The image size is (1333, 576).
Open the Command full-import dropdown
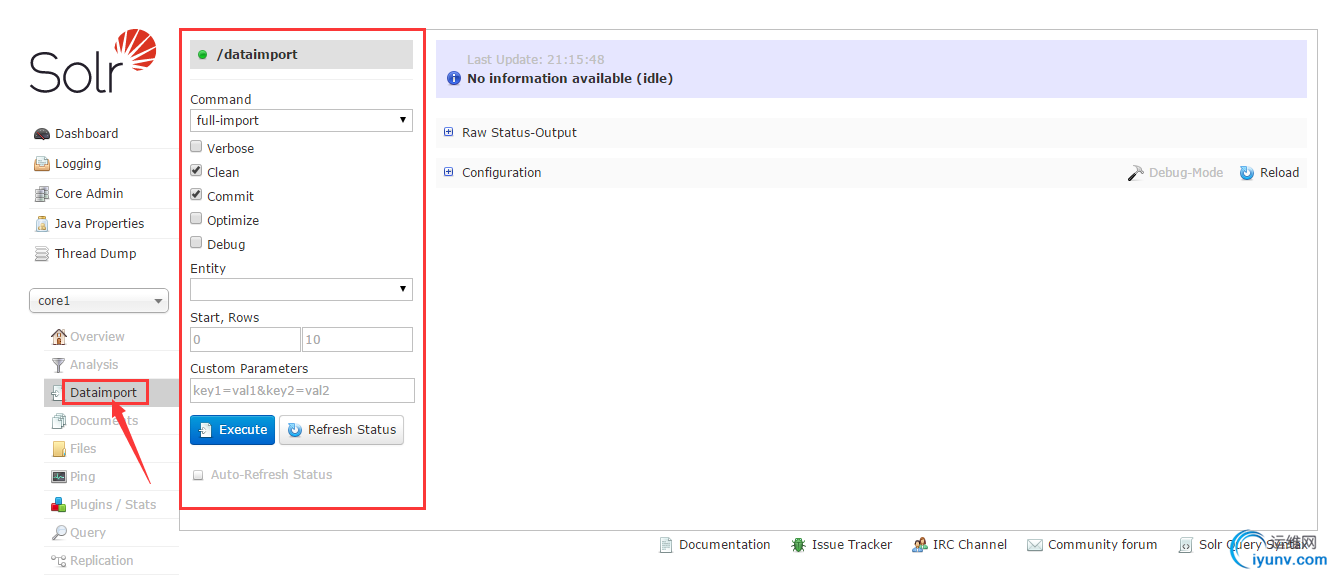[301, 121]
